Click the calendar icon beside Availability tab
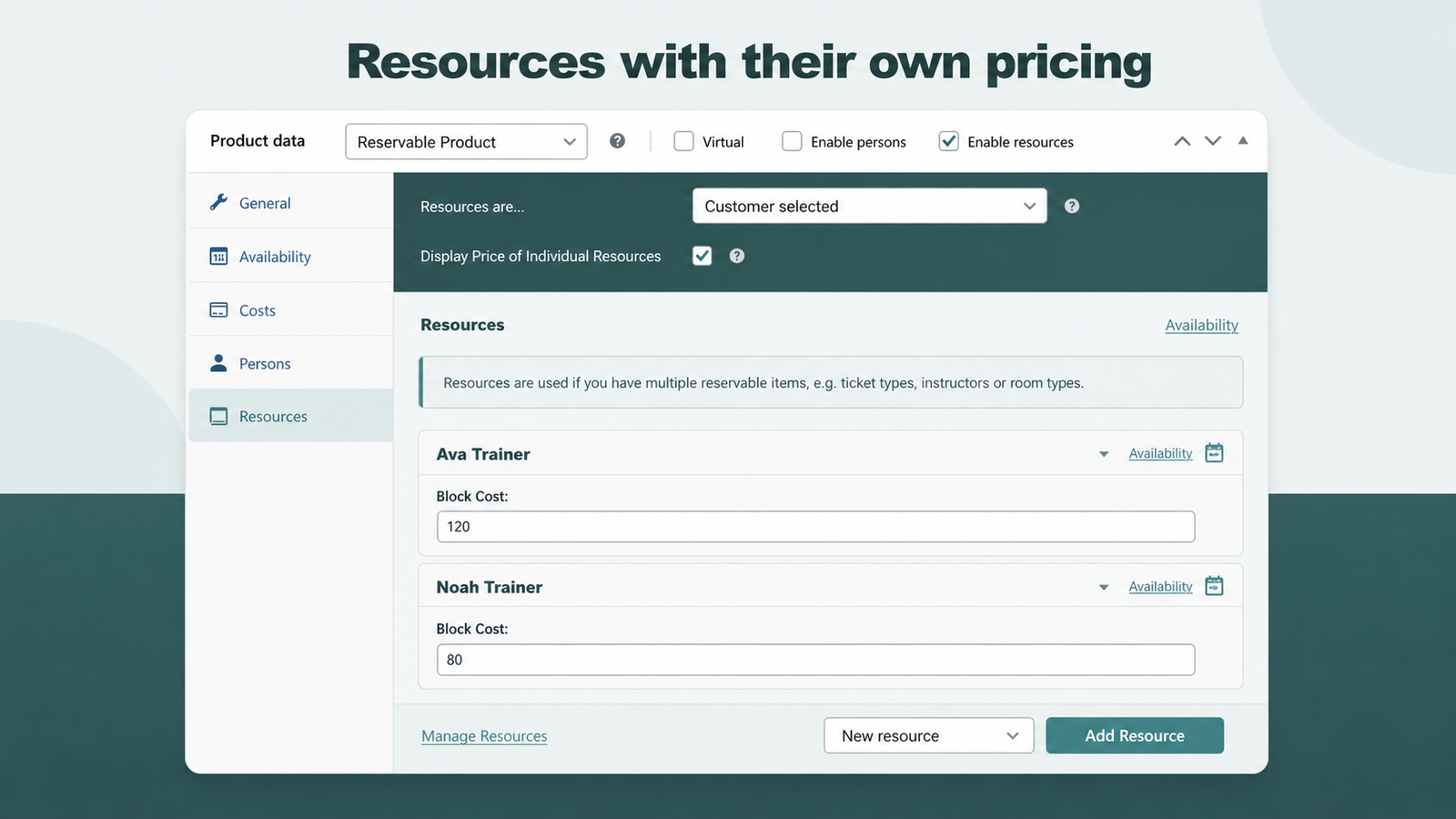Screen dimensions: 1456x819 (218, 256)
